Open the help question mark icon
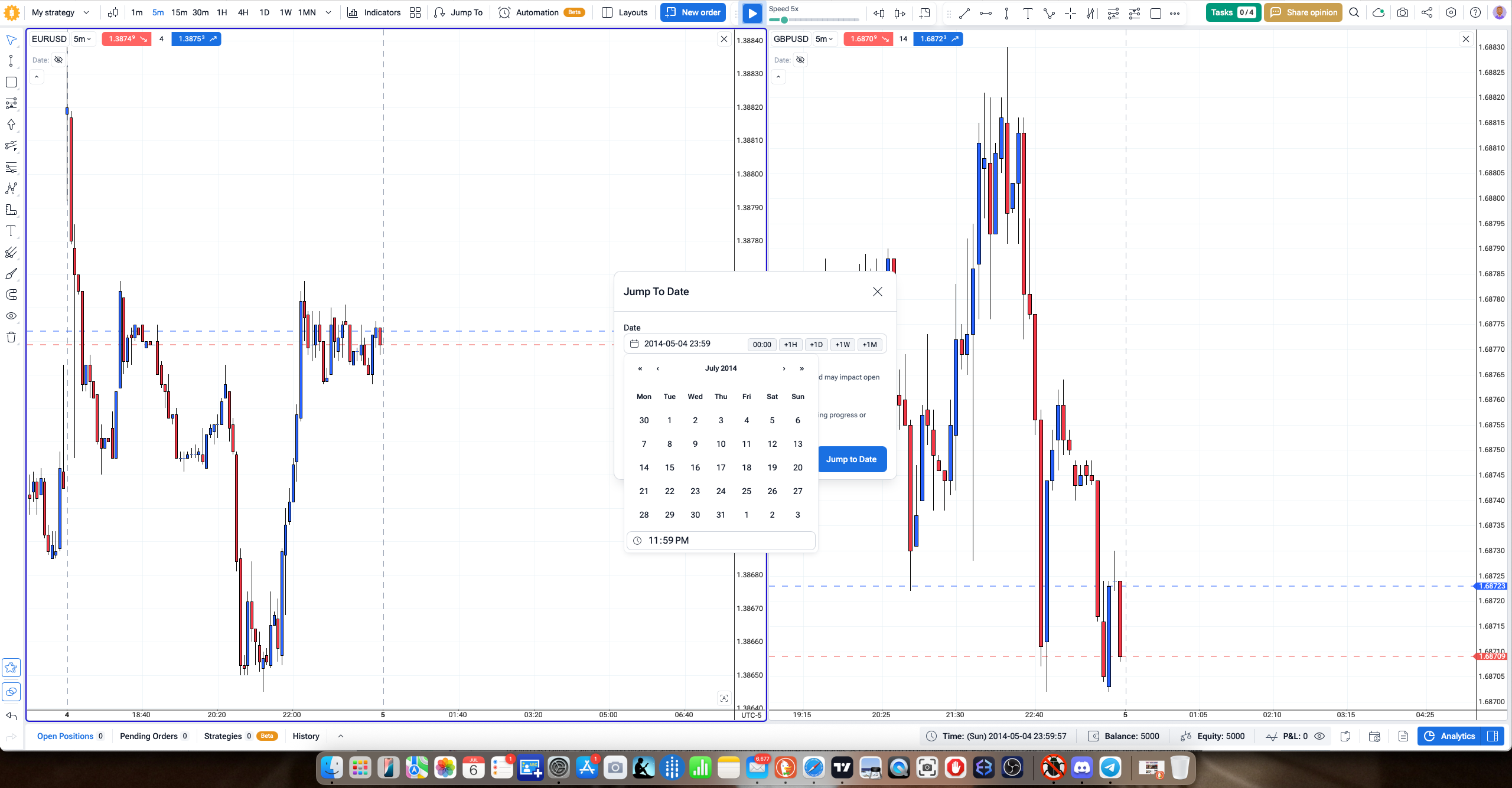1512x788 pixels. [x=1475, y=12]
